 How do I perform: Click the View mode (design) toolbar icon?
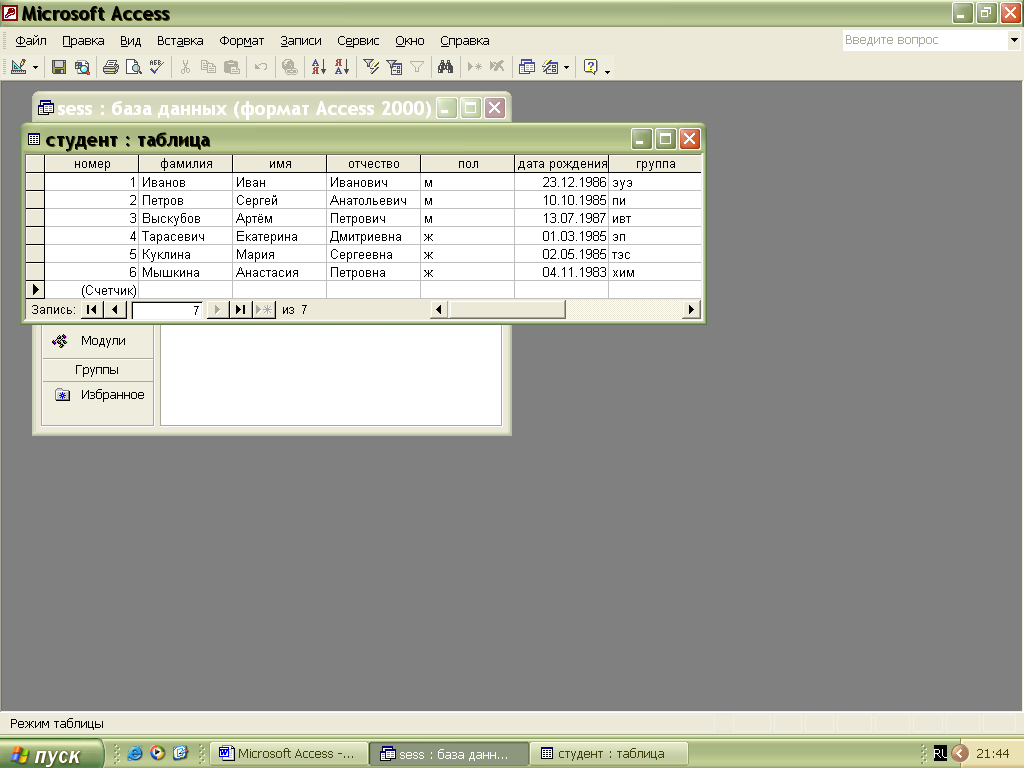pyautogui.click(x=18, y=67)
